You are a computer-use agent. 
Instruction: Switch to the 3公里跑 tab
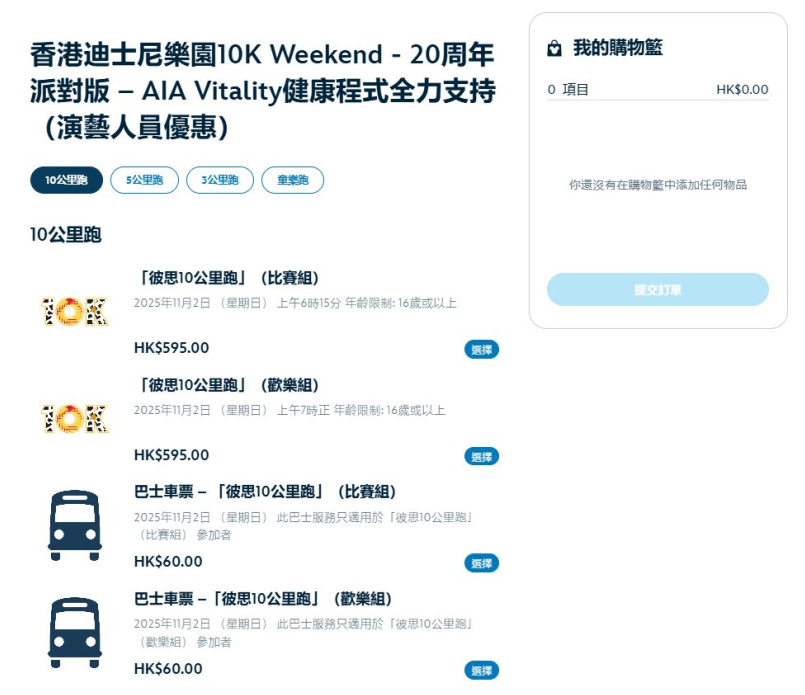coord(220,180)
